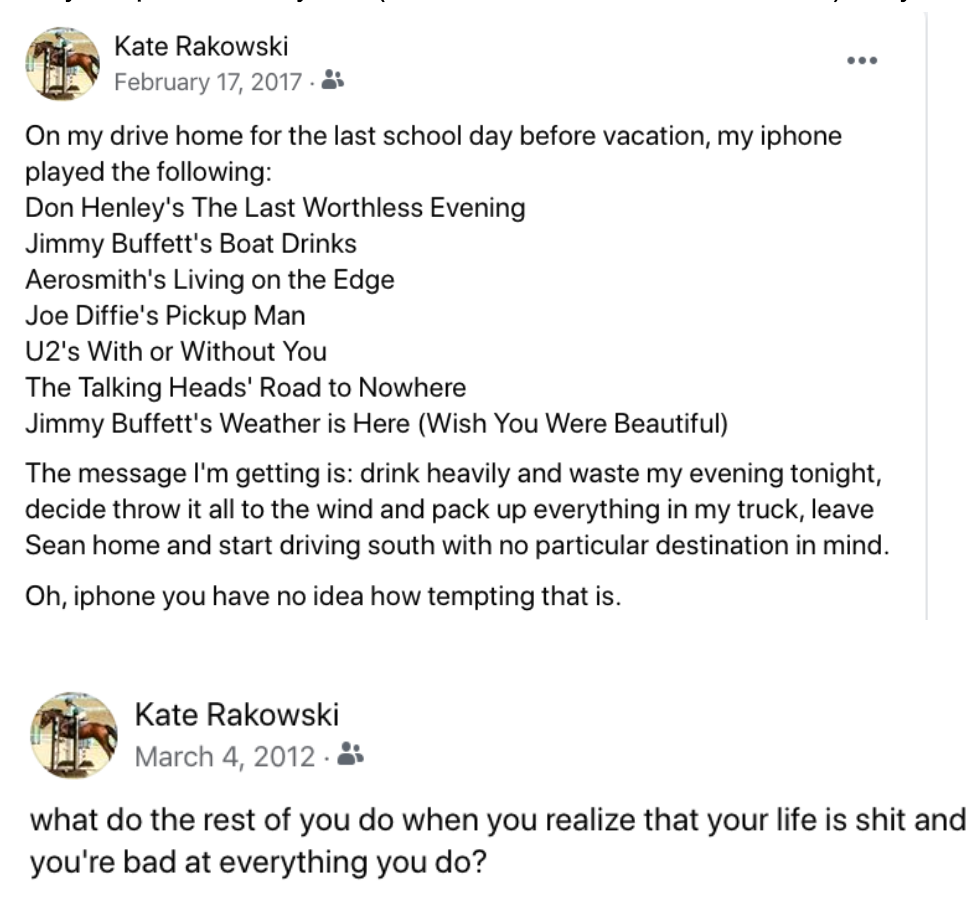
Task: Click the line 'U2's With or Without You'
Action: pos(176,352)
